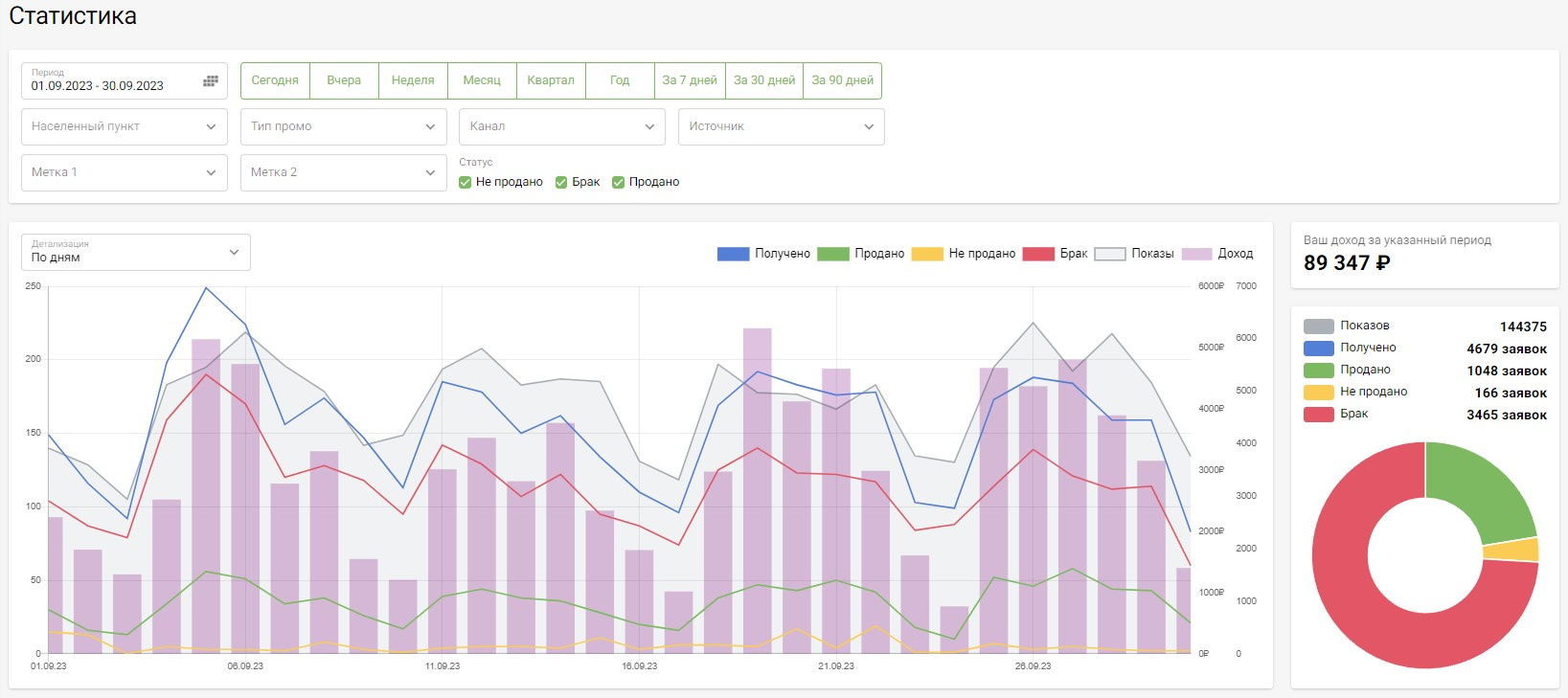Uncheck the Брак status checkbox

coord(561,183)
